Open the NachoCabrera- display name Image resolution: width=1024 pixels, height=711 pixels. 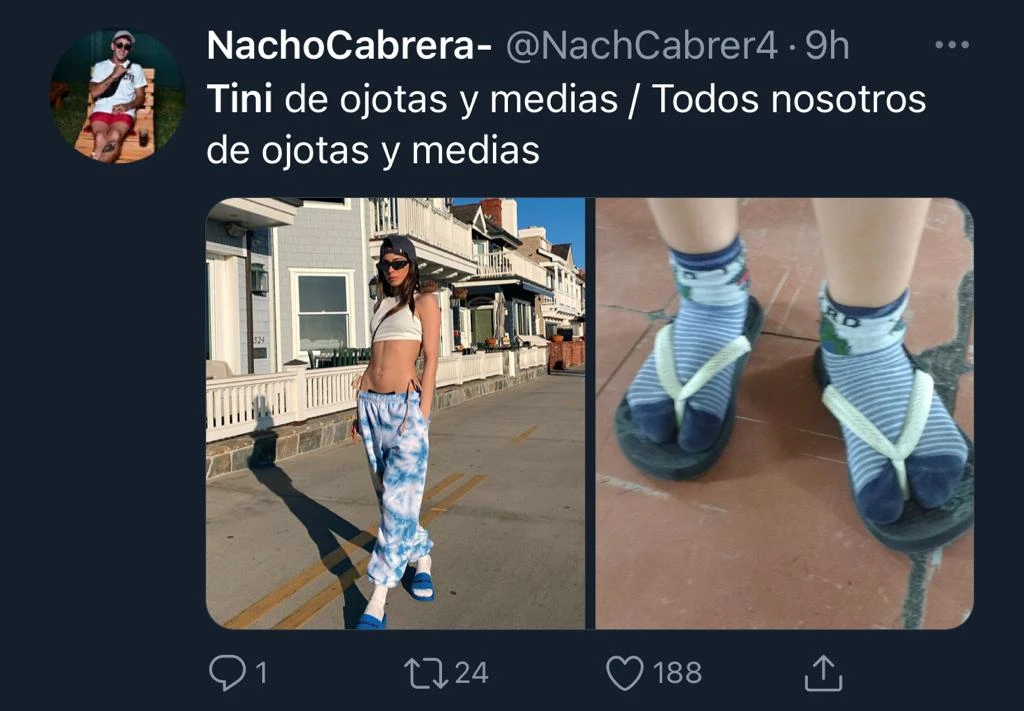pos(349,46)
